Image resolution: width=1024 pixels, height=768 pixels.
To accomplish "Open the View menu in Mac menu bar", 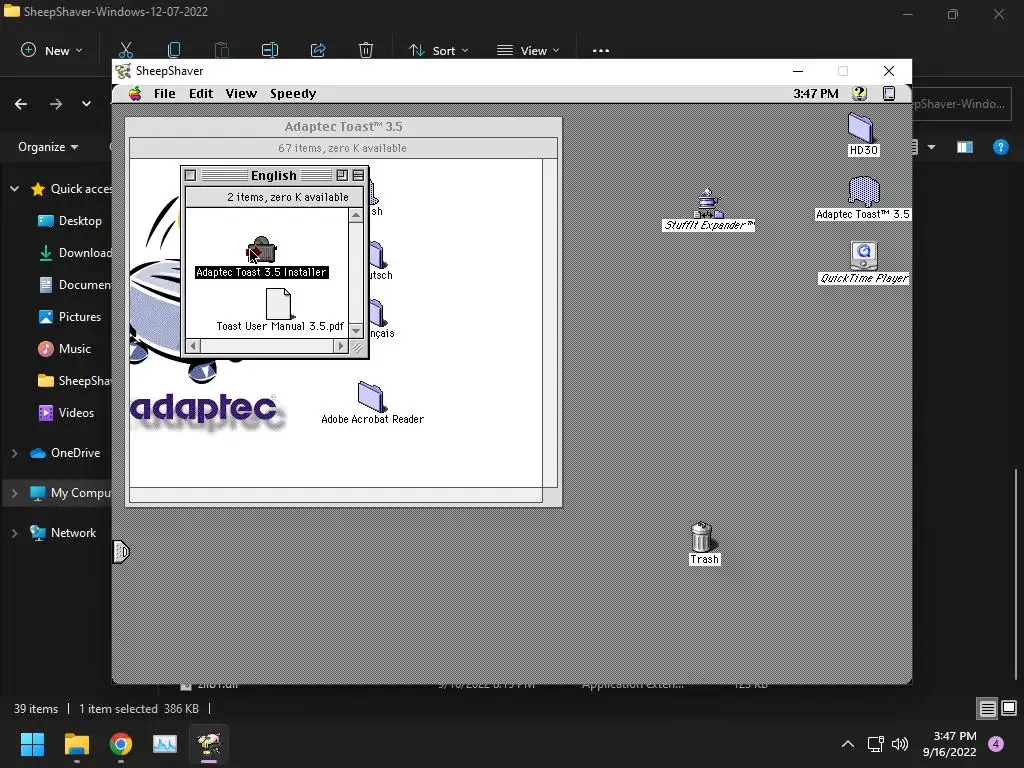I will click(241, 93).
